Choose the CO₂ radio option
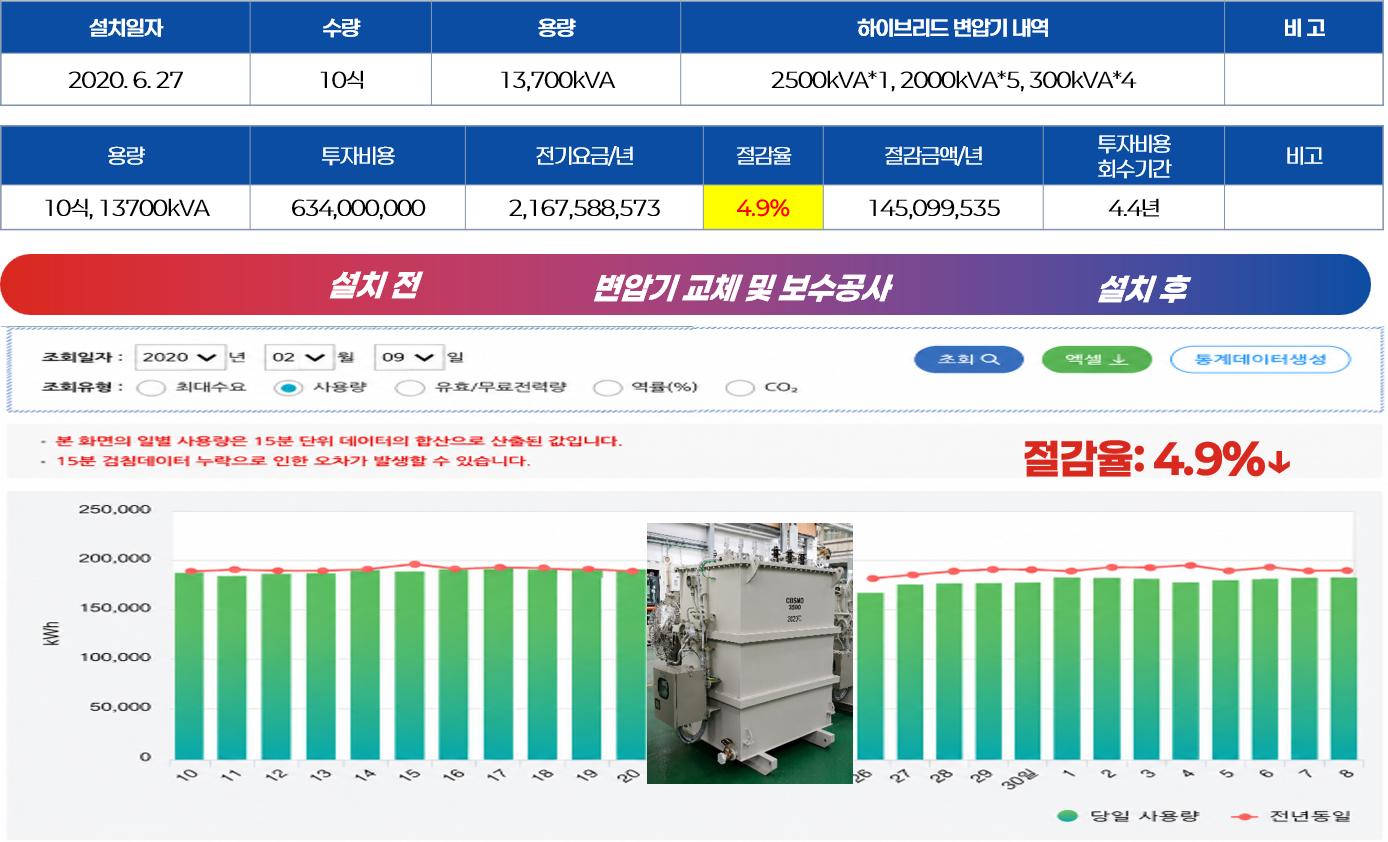The image size is (1388, 842). (x=739, y=388)
